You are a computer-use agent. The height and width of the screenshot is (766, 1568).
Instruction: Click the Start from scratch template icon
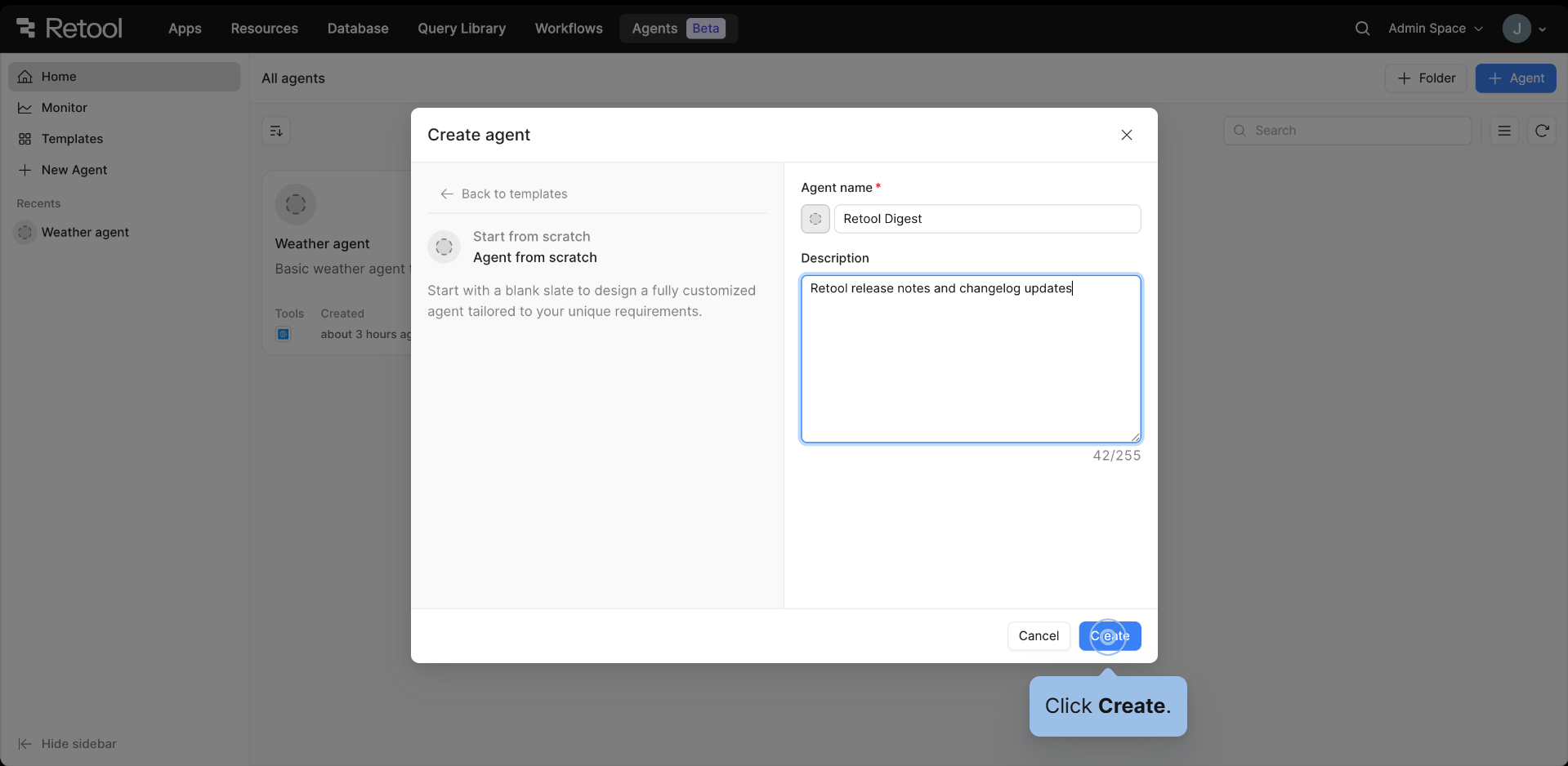pyautogui.click(x=444, y=247)
